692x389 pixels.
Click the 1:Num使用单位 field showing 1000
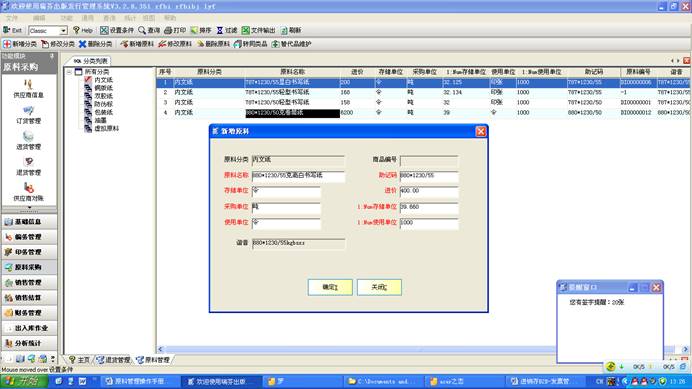pos(429,223)
